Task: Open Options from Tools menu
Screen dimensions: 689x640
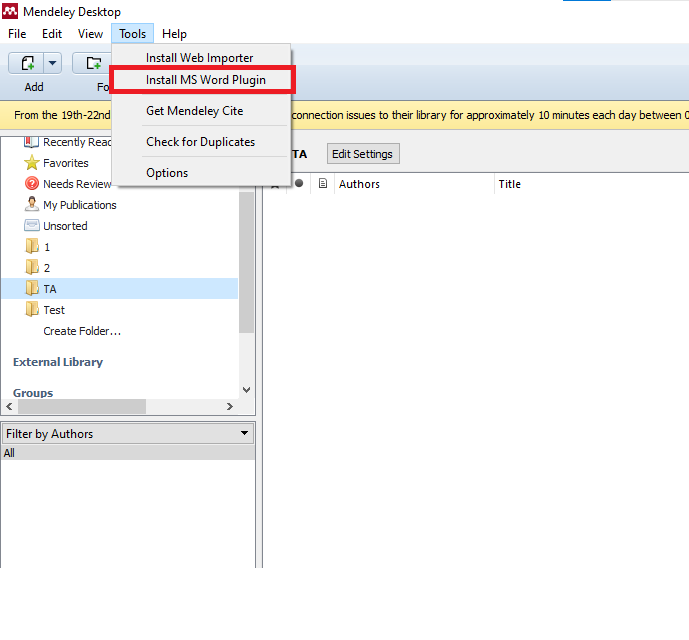Action: (x=167, y=173)
